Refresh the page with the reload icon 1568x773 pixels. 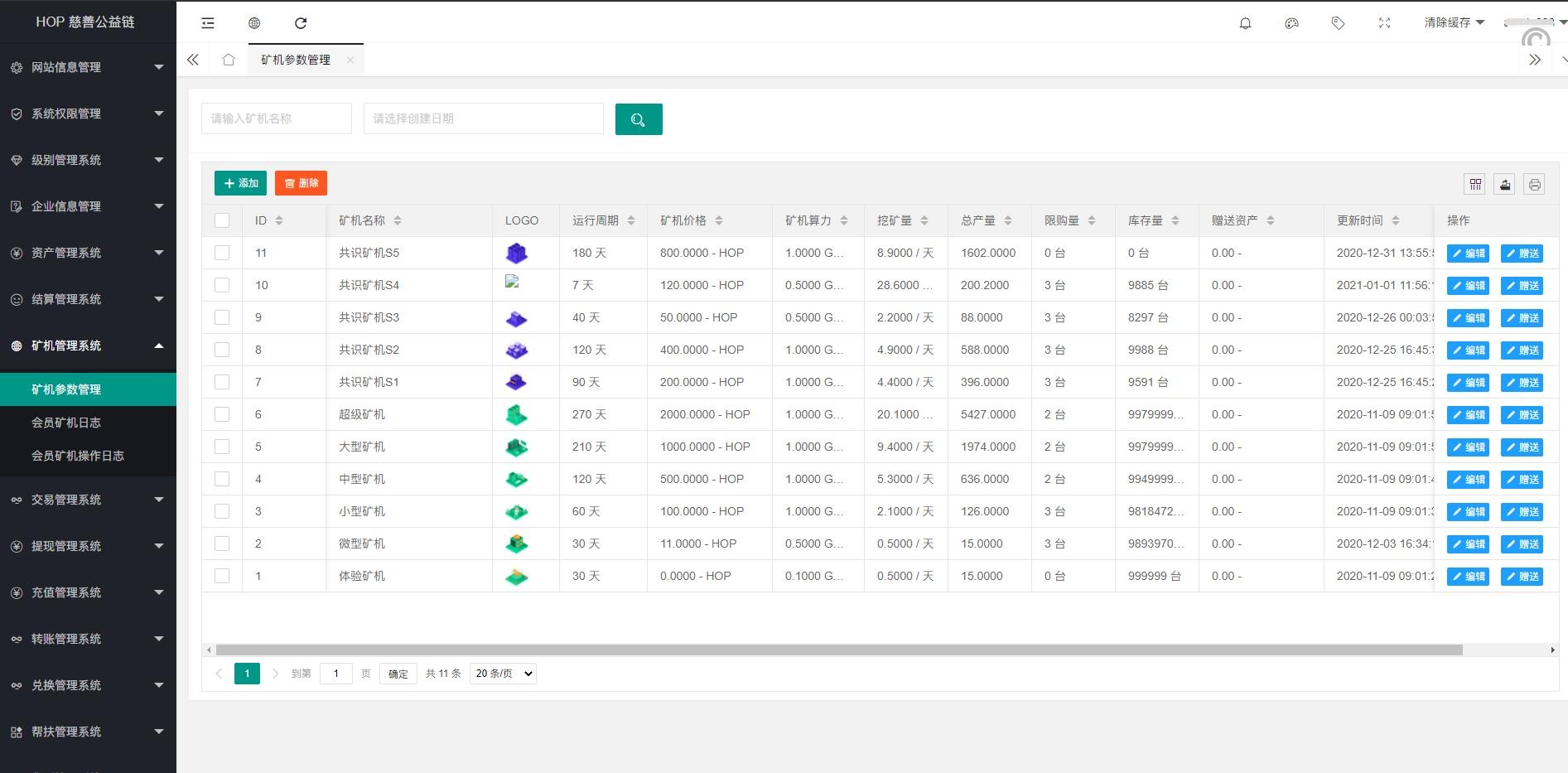pyautogui.click(x=301, y=23)
